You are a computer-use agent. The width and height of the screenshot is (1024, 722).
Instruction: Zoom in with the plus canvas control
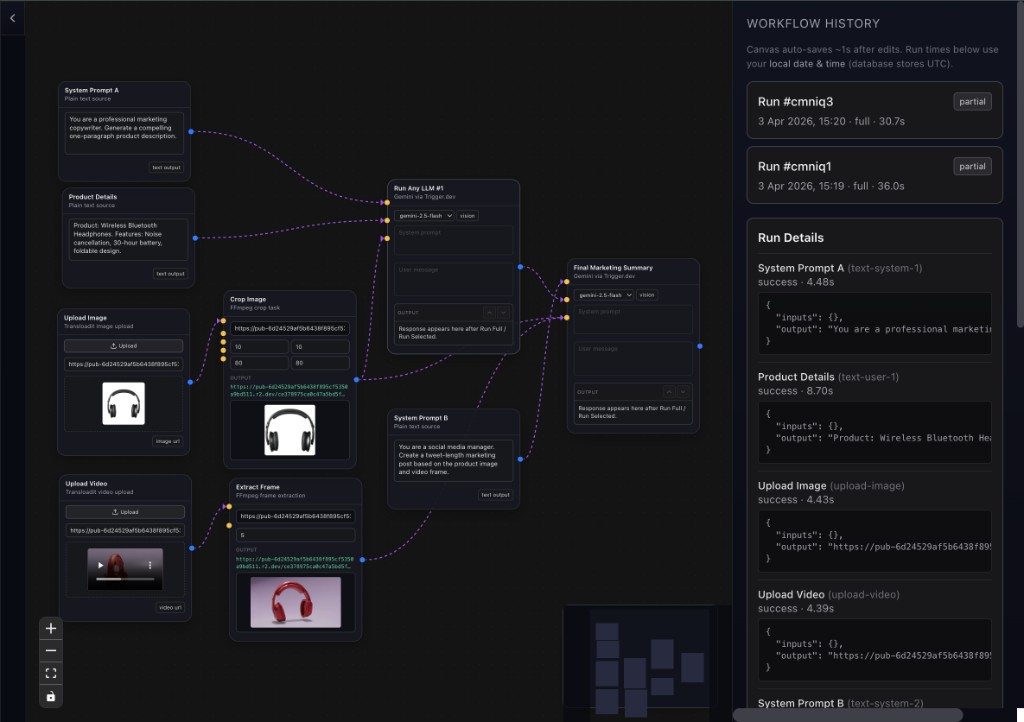pos(51,629)
